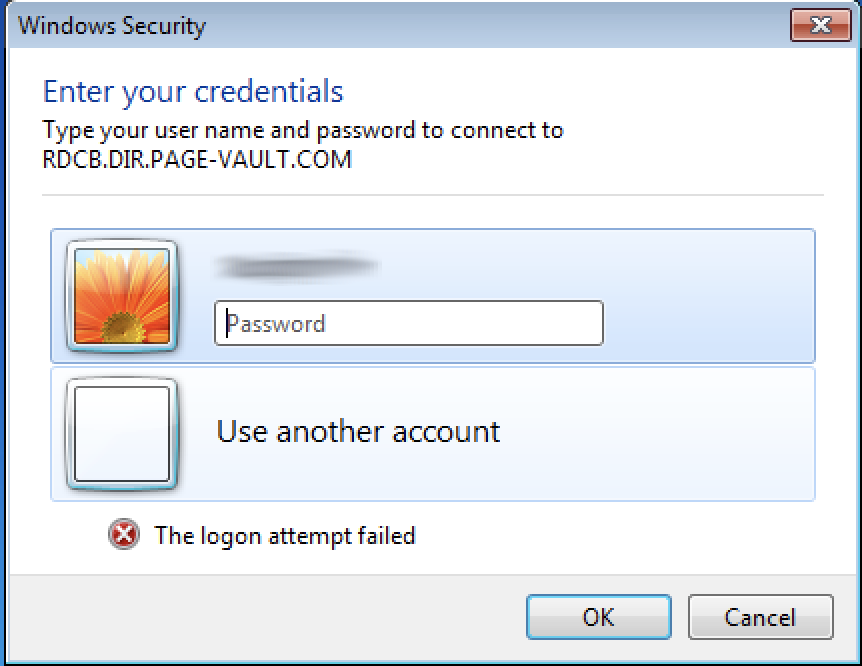
Task: Click the RDCB.DIR.PAGE-VAULT.COM server name
Action: coord(197,159)
